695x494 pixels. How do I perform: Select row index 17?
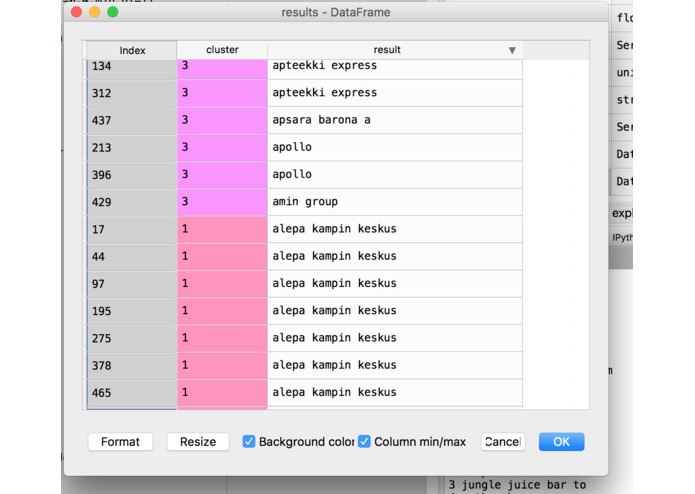coord(132,229)
